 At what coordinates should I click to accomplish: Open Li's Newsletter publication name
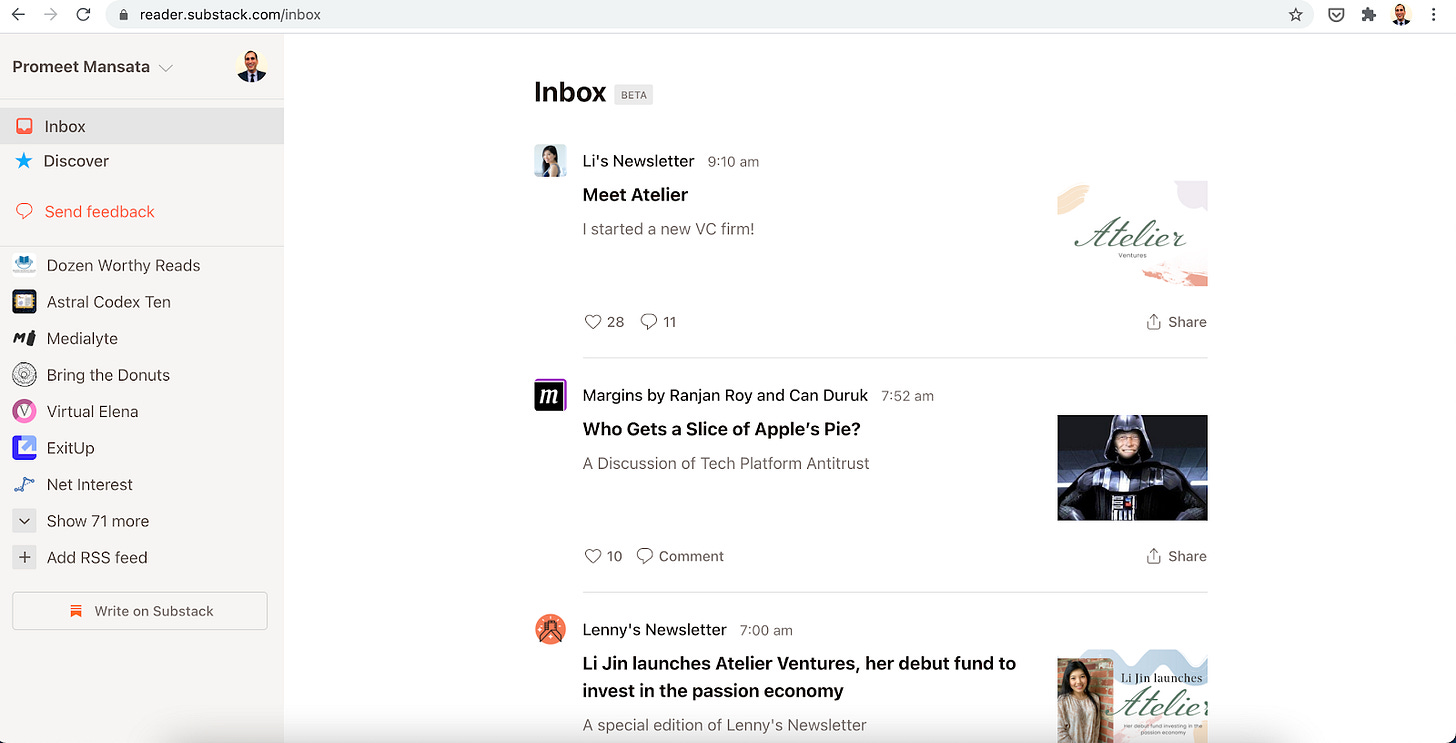pyautogui.click(x=638, y=161)
